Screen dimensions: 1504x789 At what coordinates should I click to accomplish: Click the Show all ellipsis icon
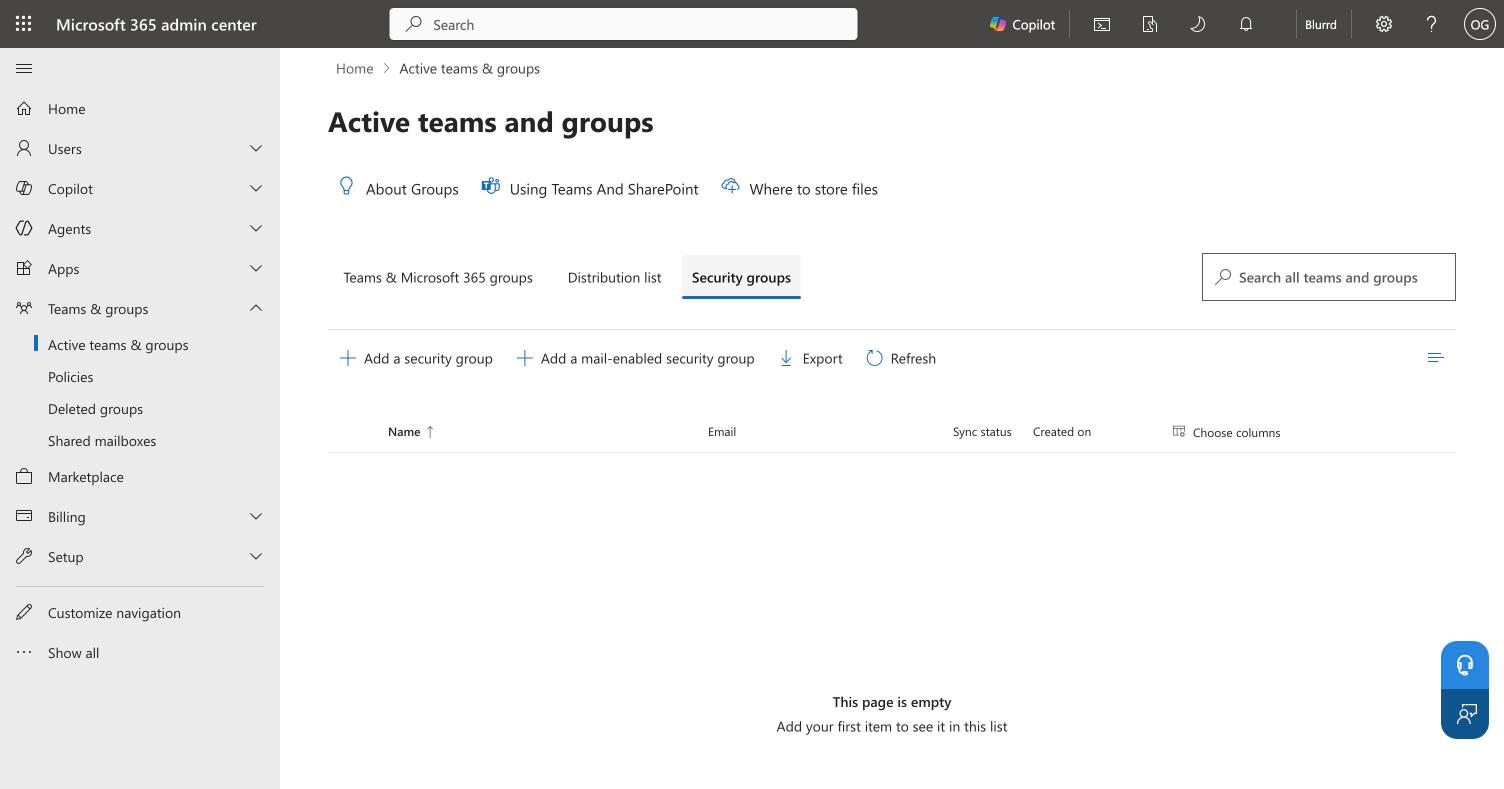(24, 652)
